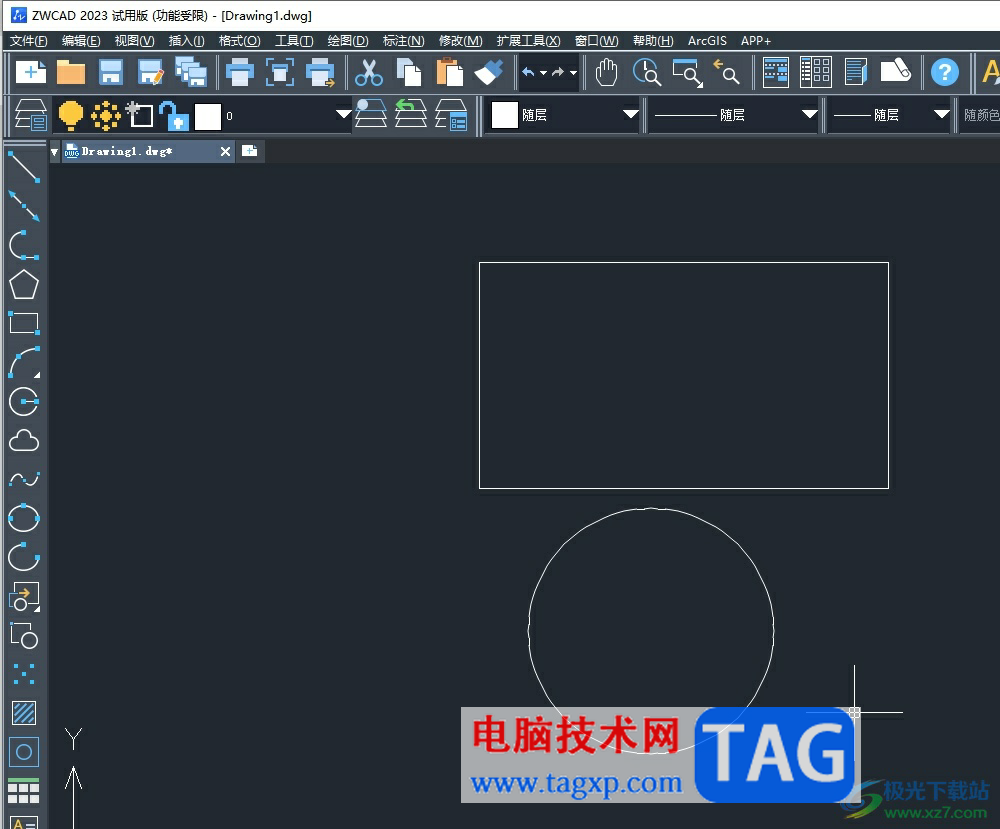Open the Properties palette
This screenshot has width=1000, height=829.
(x=776, y=72)
